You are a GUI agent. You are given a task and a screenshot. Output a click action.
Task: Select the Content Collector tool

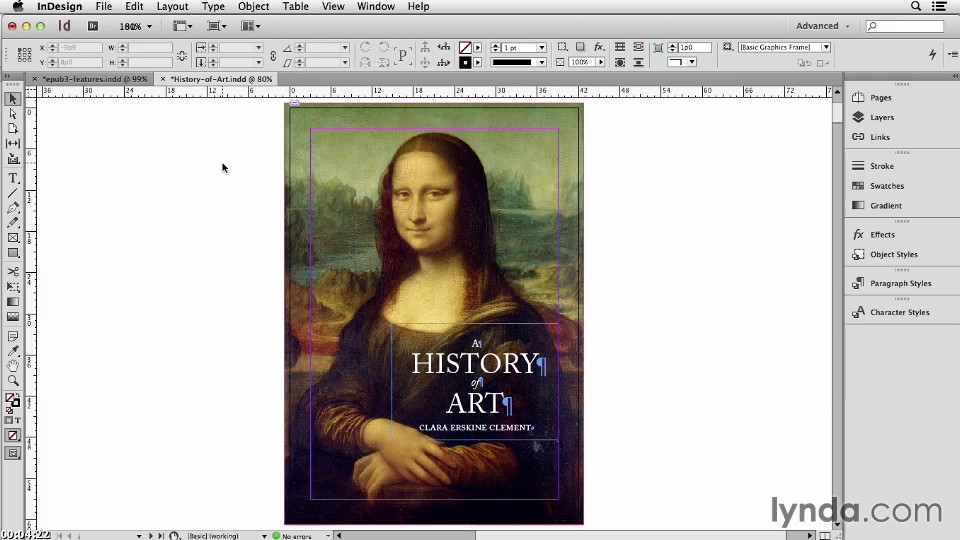[x=13, y=159]
